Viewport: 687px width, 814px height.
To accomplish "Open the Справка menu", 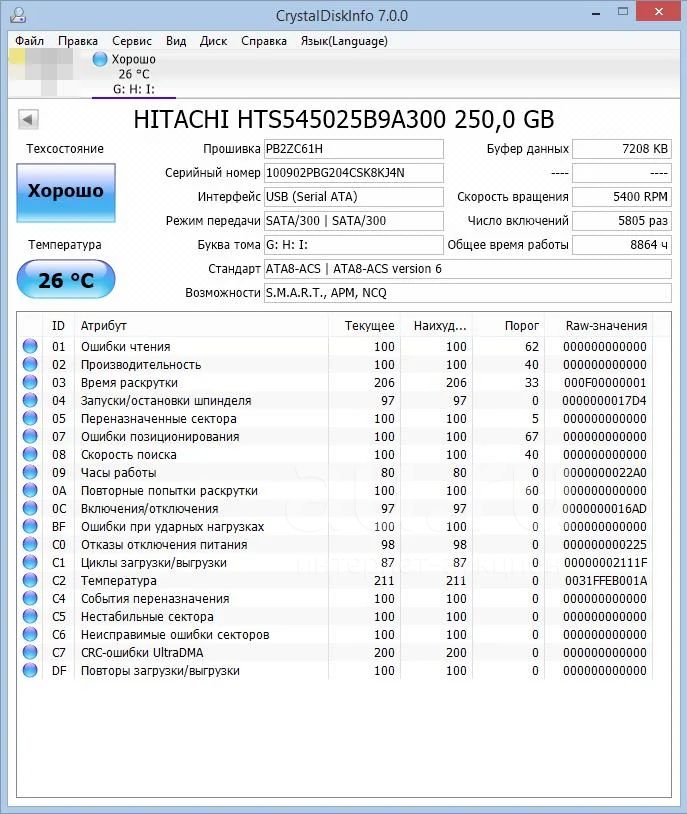I will [x=264, y=41].
